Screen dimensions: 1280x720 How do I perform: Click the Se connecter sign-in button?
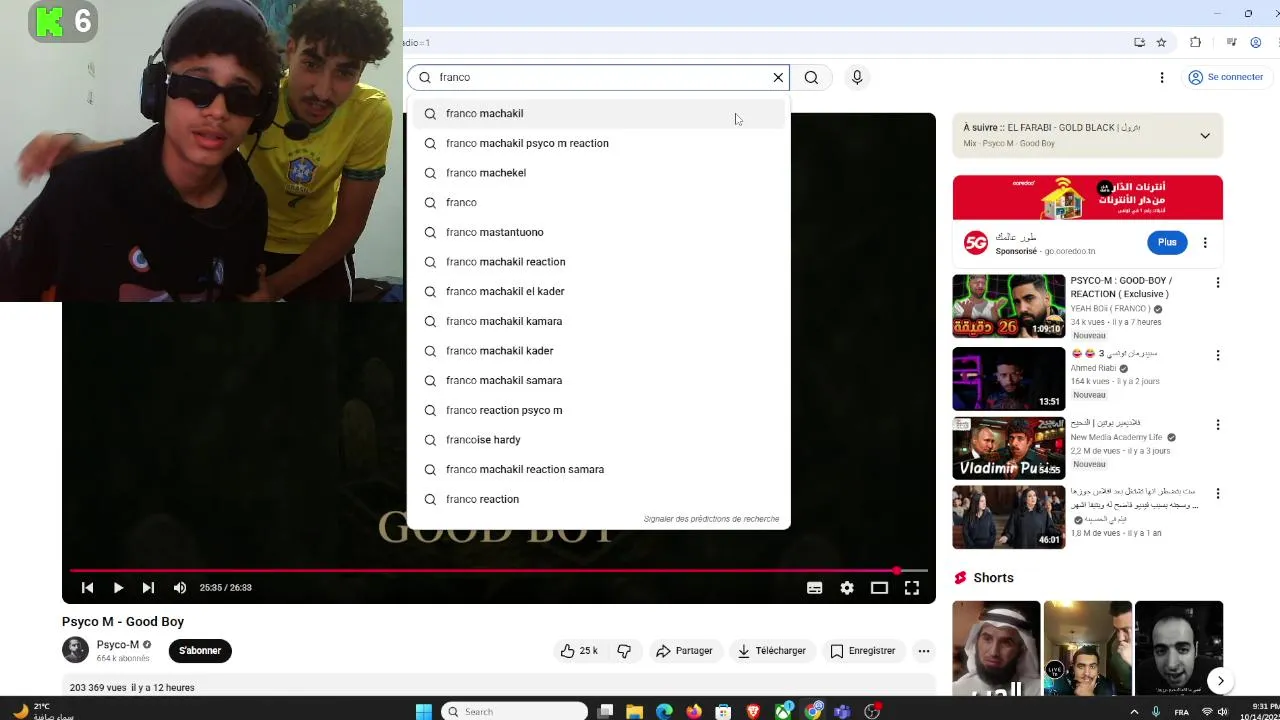pyautogui.click(x=1226, y=77)
